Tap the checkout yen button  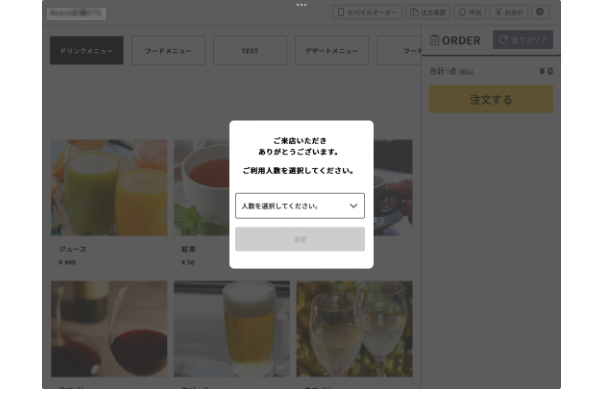(507, 13)
